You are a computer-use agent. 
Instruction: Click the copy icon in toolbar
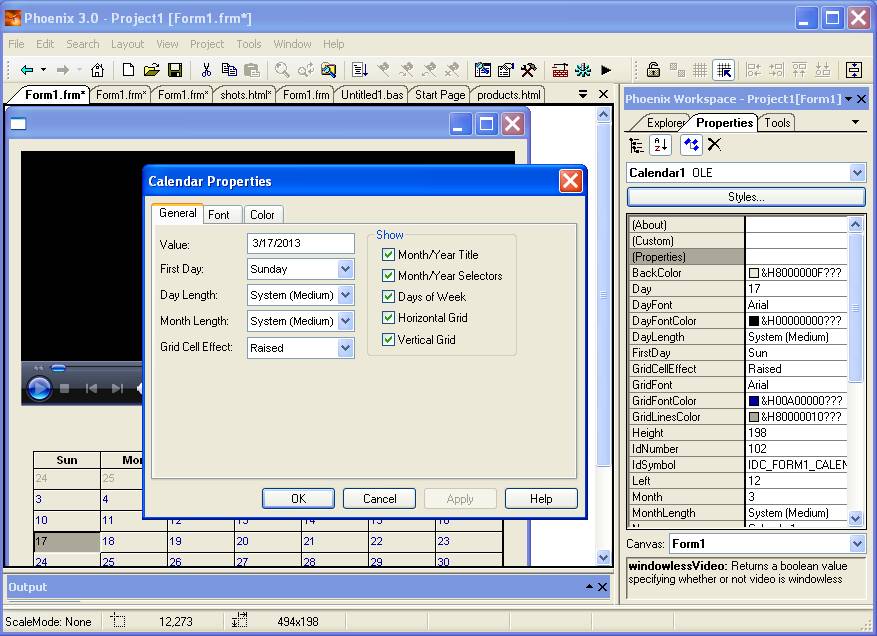229,70
